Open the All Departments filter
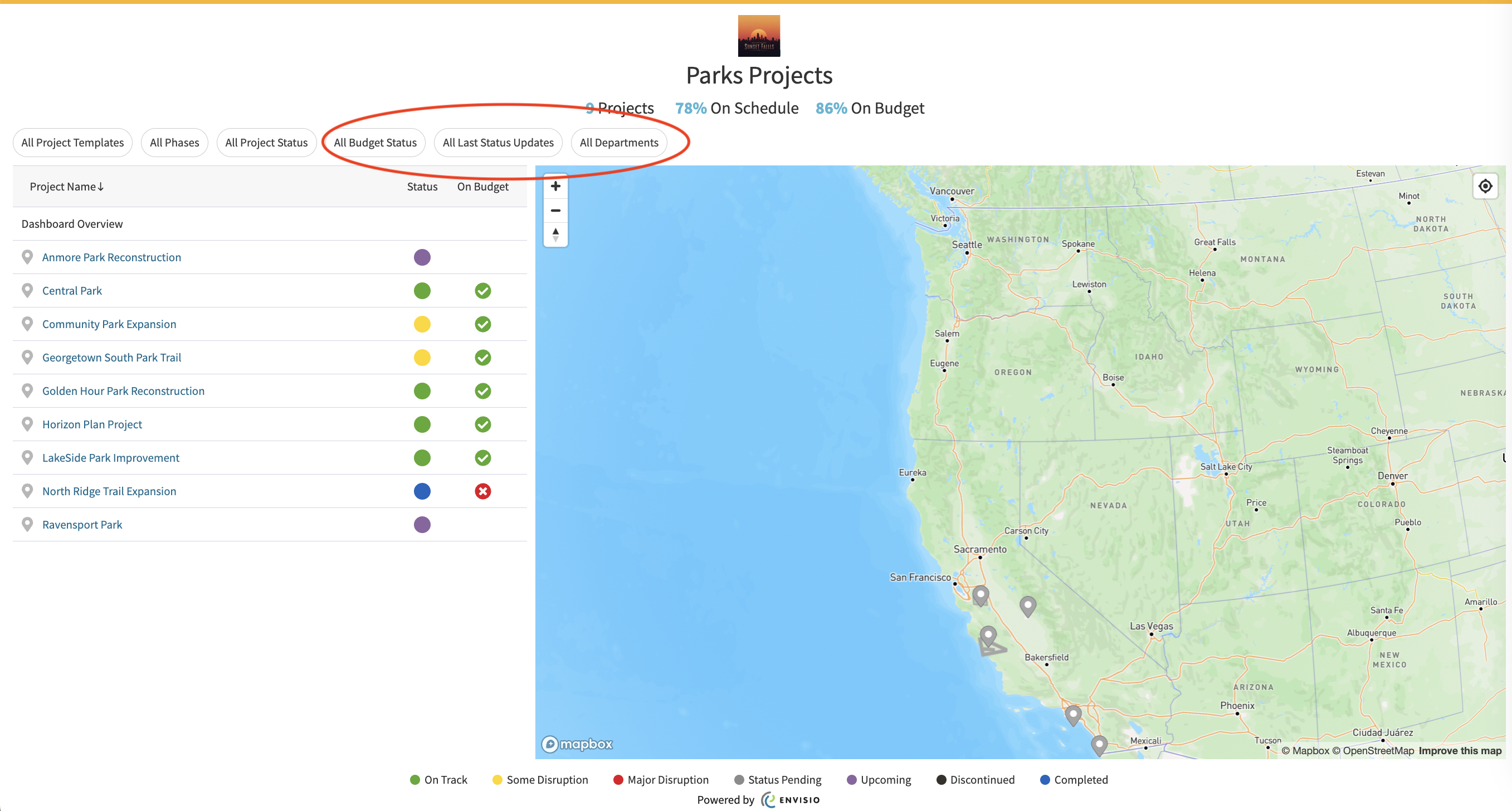The height and width of the screenshot is (811, 1512). click(x=618, y=143)
